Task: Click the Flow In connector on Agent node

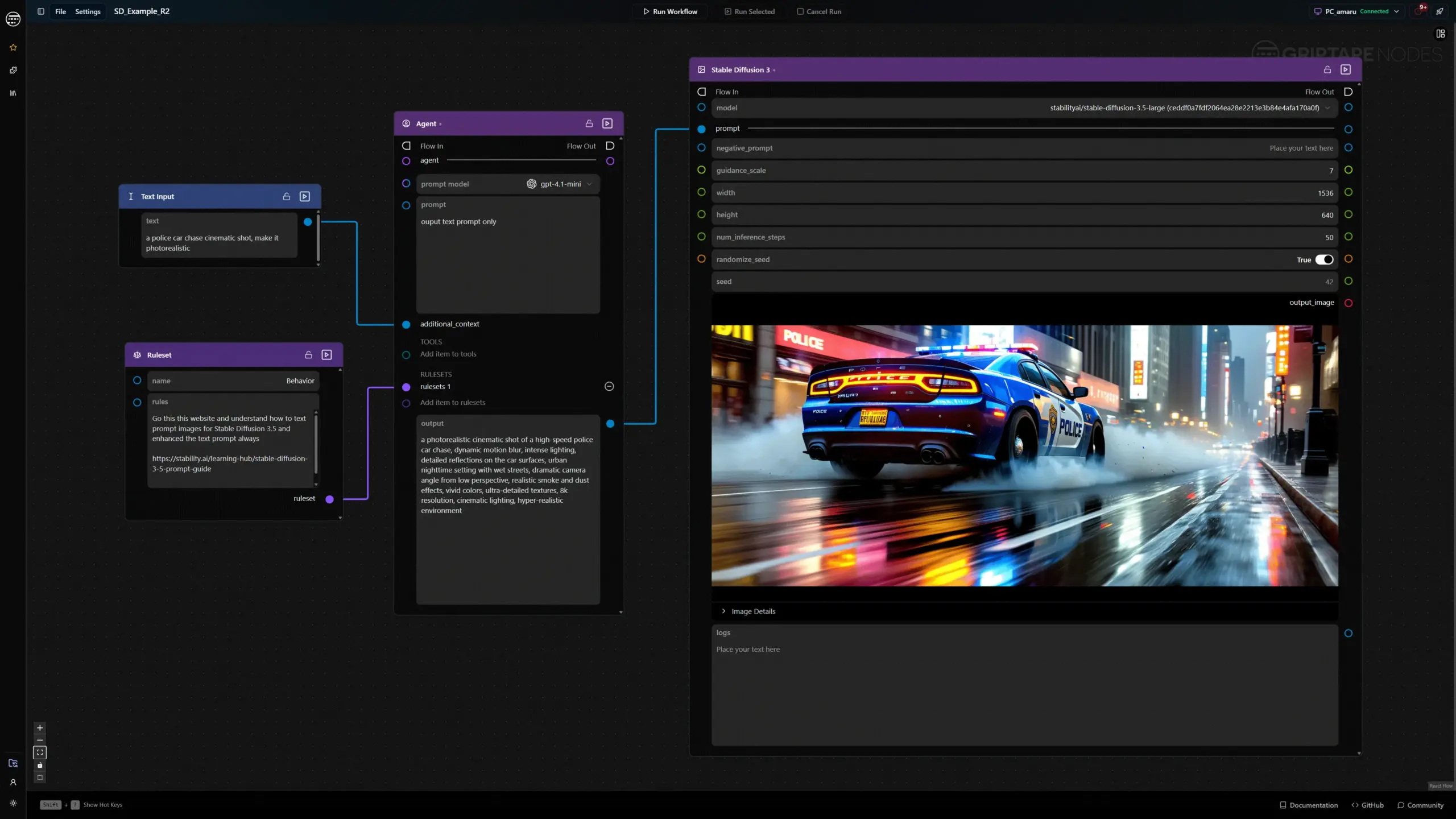Action: pos(406,146)
